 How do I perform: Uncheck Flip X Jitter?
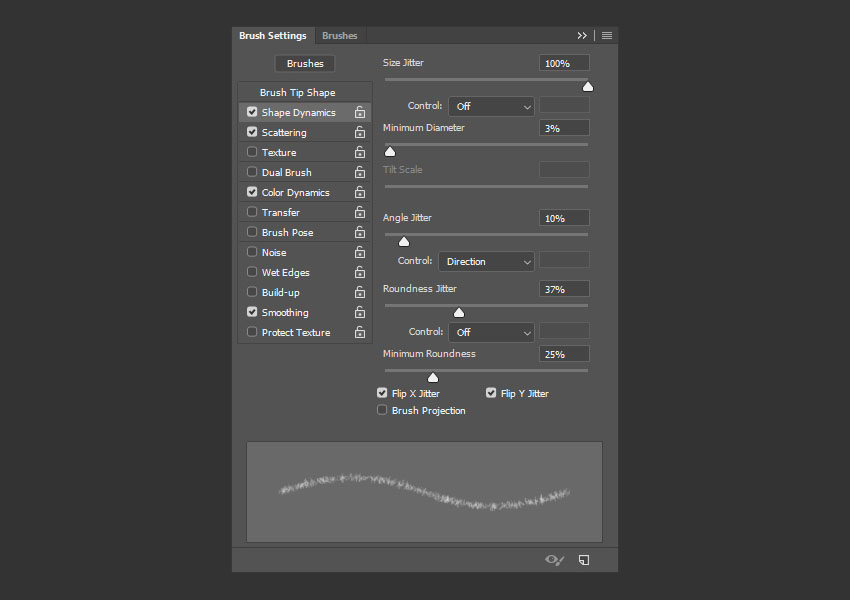(x=382, y=393)
